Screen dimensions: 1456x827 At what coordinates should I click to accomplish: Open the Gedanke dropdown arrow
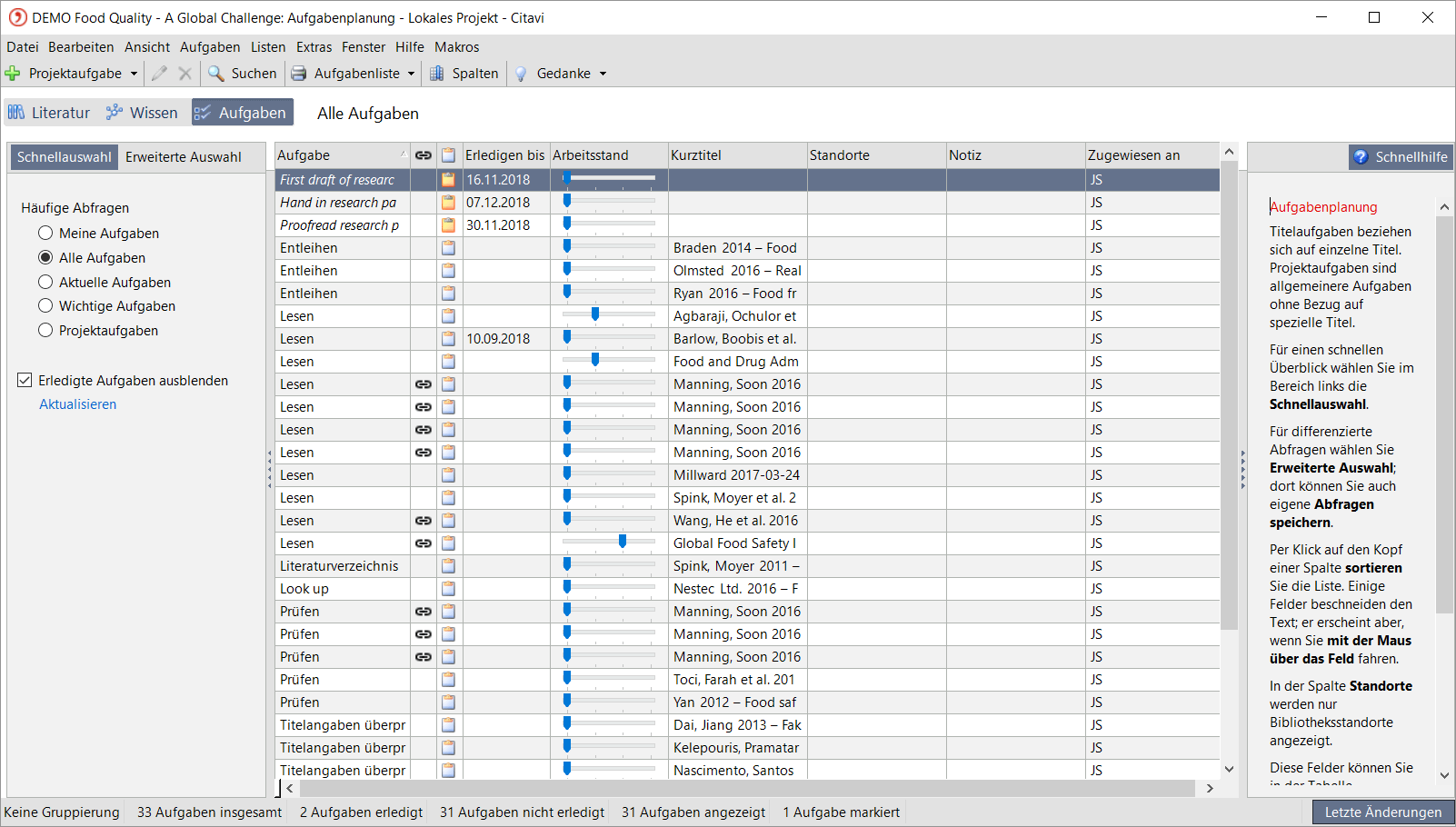[x=603, y=74]
